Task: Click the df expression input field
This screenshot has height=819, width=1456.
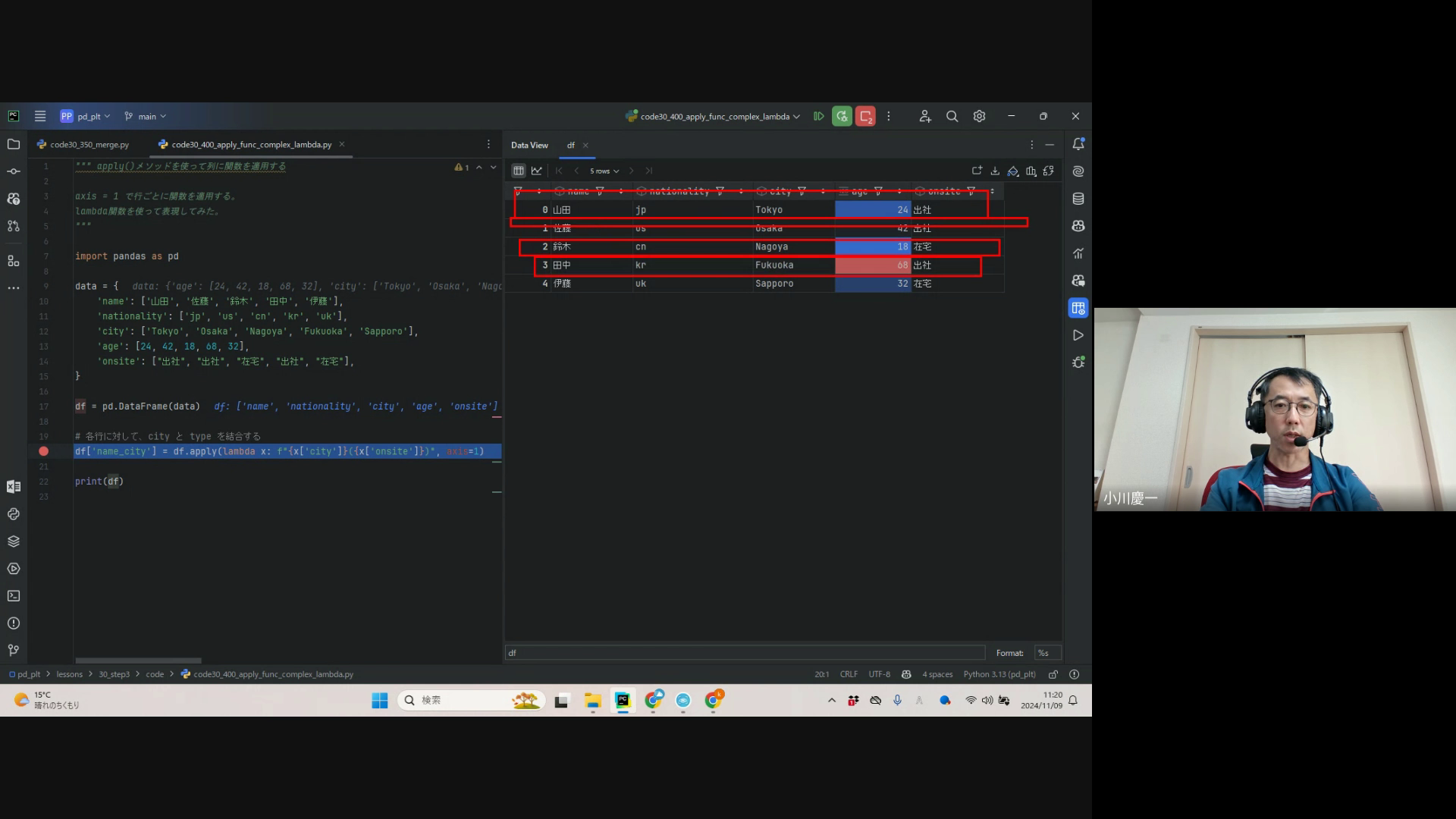Action: (x=745, y=653)
